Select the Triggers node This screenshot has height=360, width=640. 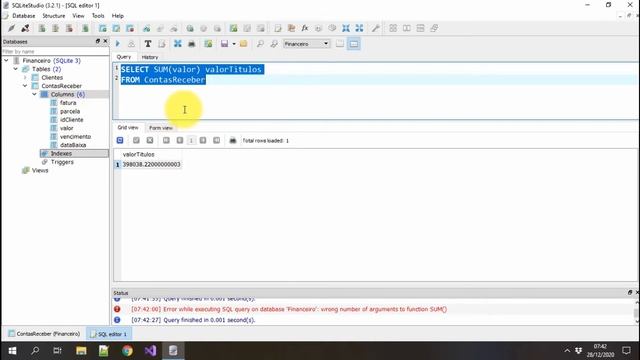click(62, 162)
